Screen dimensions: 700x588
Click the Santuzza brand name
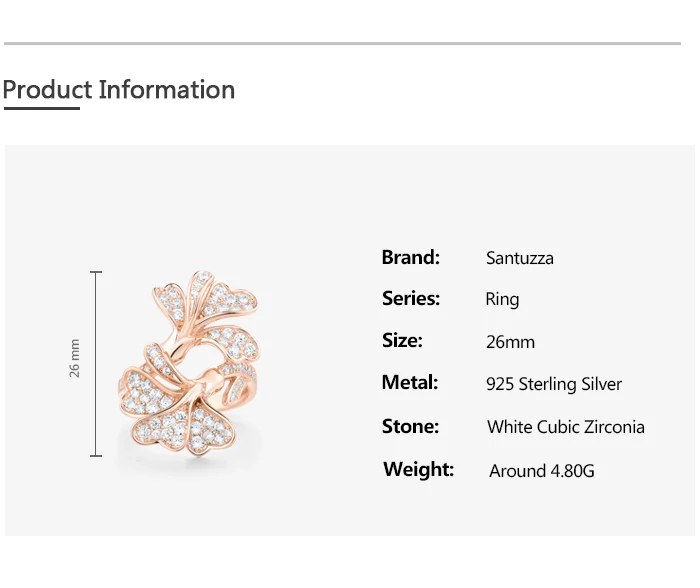click(x=519, y=258)
